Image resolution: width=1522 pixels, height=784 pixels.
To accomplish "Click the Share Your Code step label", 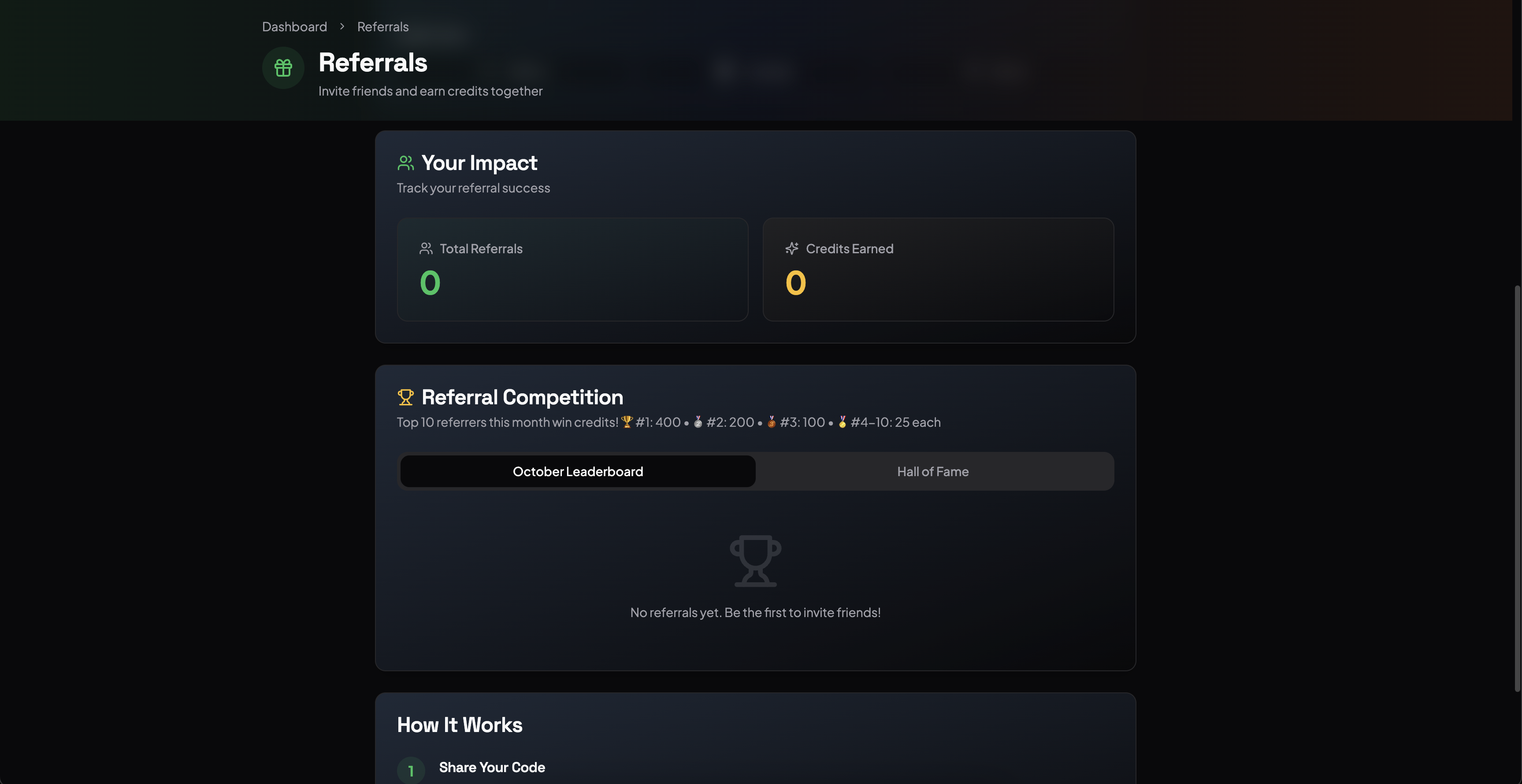I will pyautogui.click(x=492, y=767).
